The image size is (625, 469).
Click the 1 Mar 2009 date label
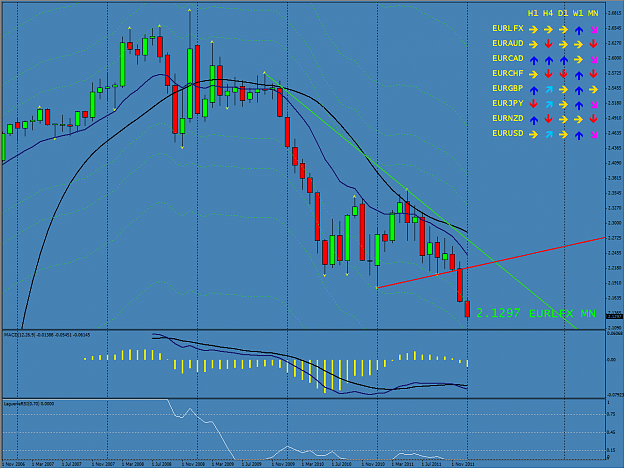pos(223,464)
